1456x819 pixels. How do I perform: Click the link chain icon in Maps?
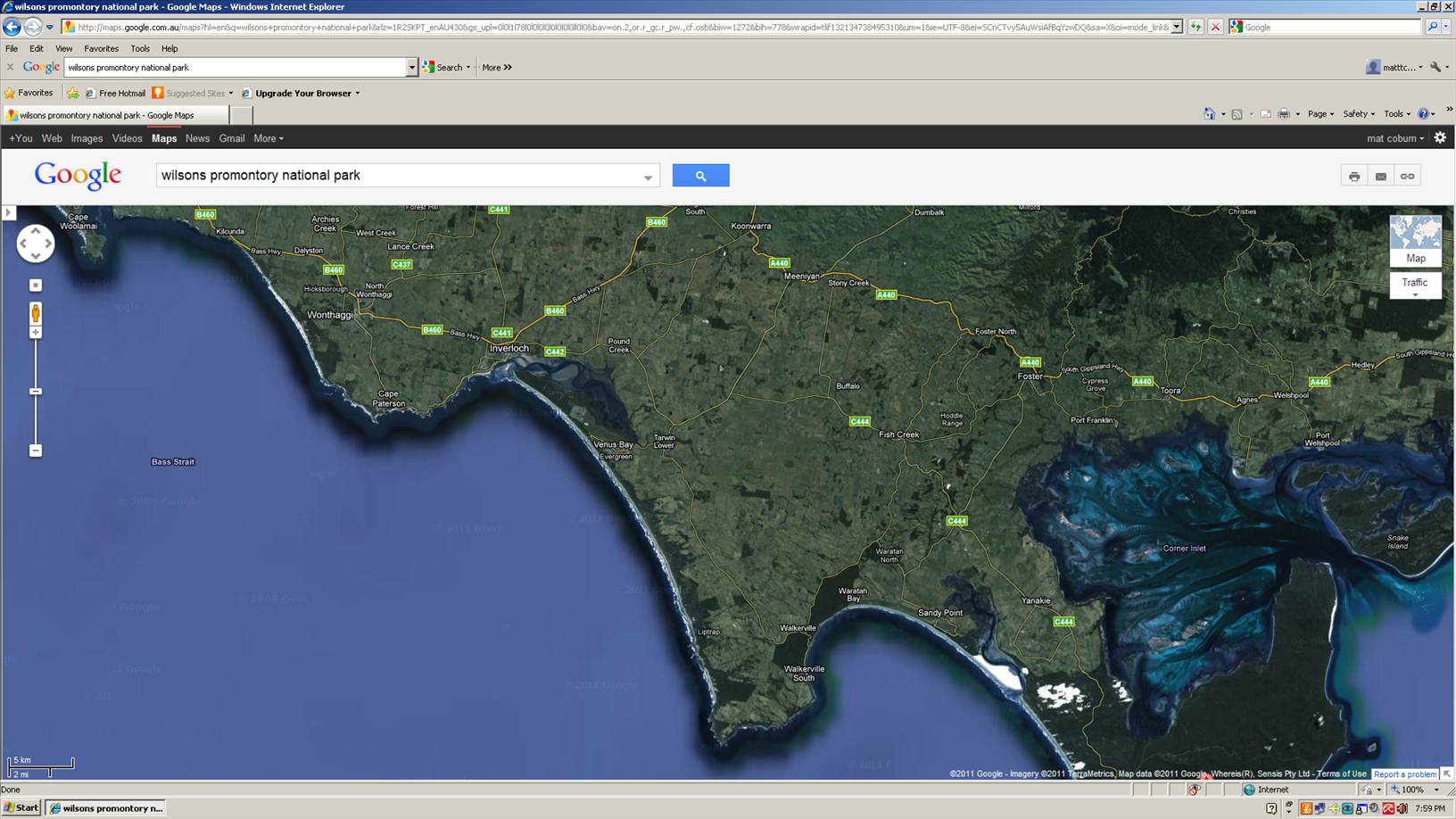1407,177
